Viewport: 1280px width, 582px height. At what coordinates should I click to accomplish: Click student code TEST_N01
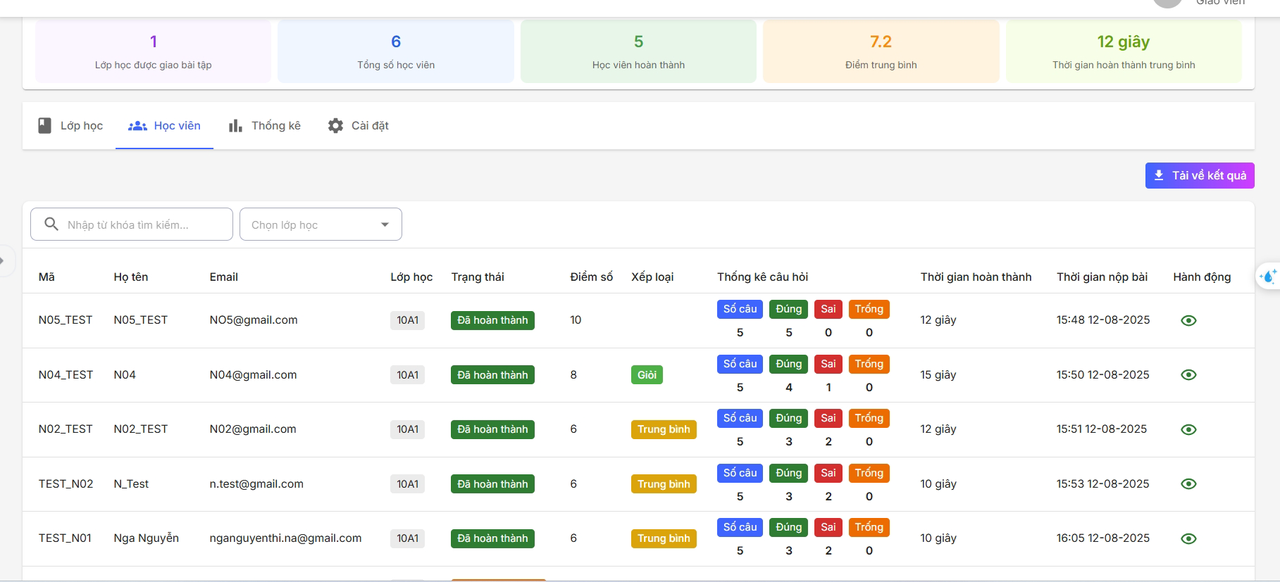point(65,538)
